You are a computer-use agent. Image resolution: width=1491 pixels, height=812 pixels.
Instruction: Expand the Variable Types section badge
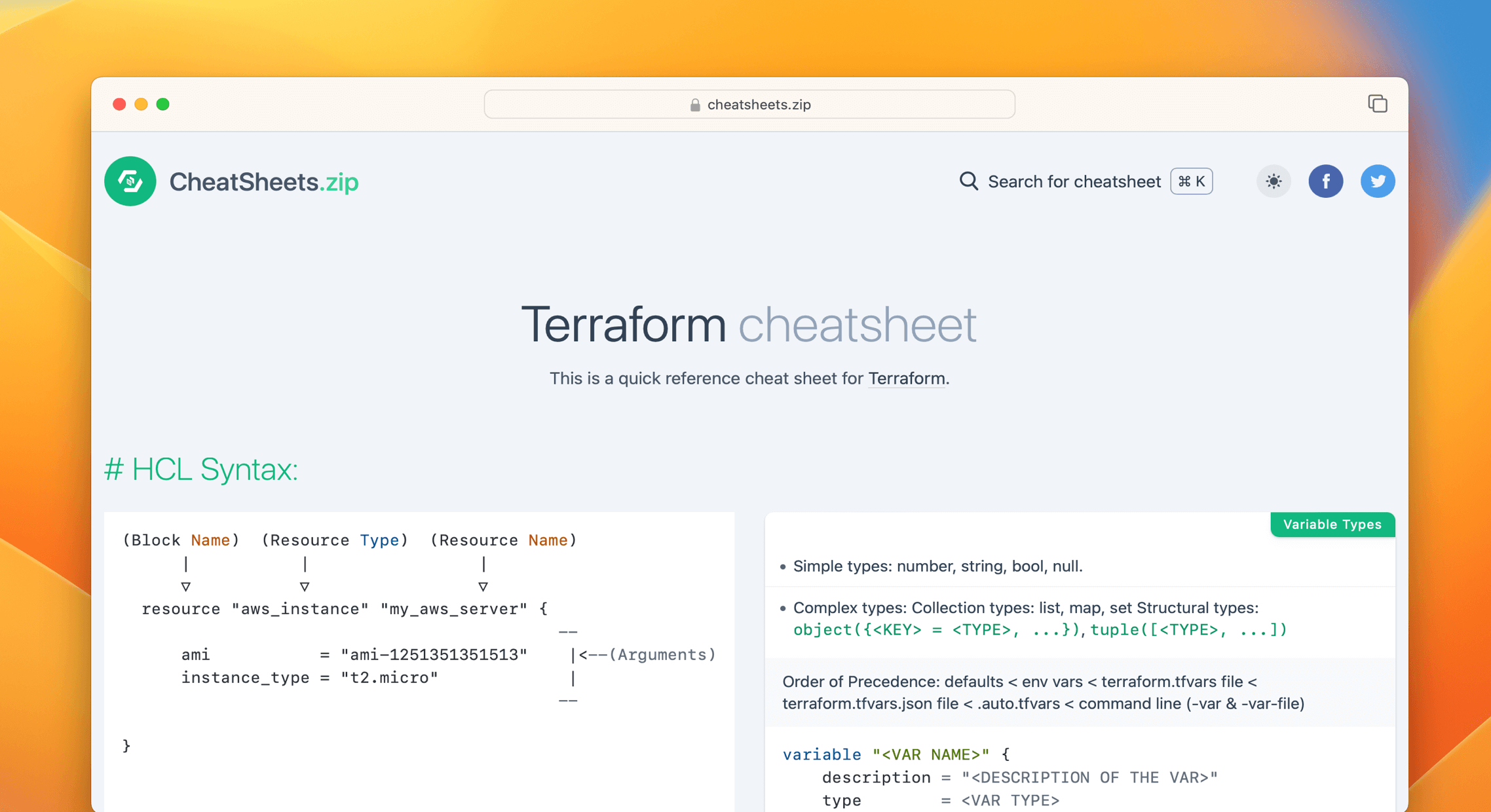1332,525
